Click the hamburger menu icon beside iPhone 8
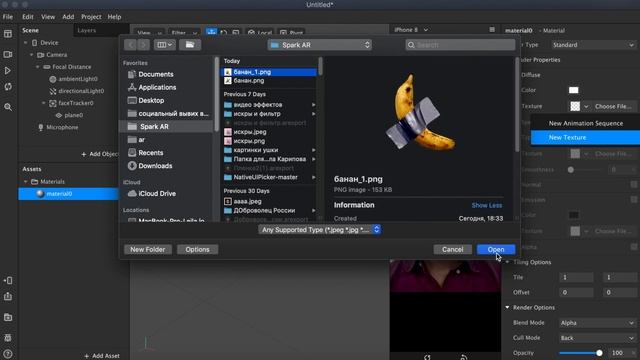 (492, 30)
